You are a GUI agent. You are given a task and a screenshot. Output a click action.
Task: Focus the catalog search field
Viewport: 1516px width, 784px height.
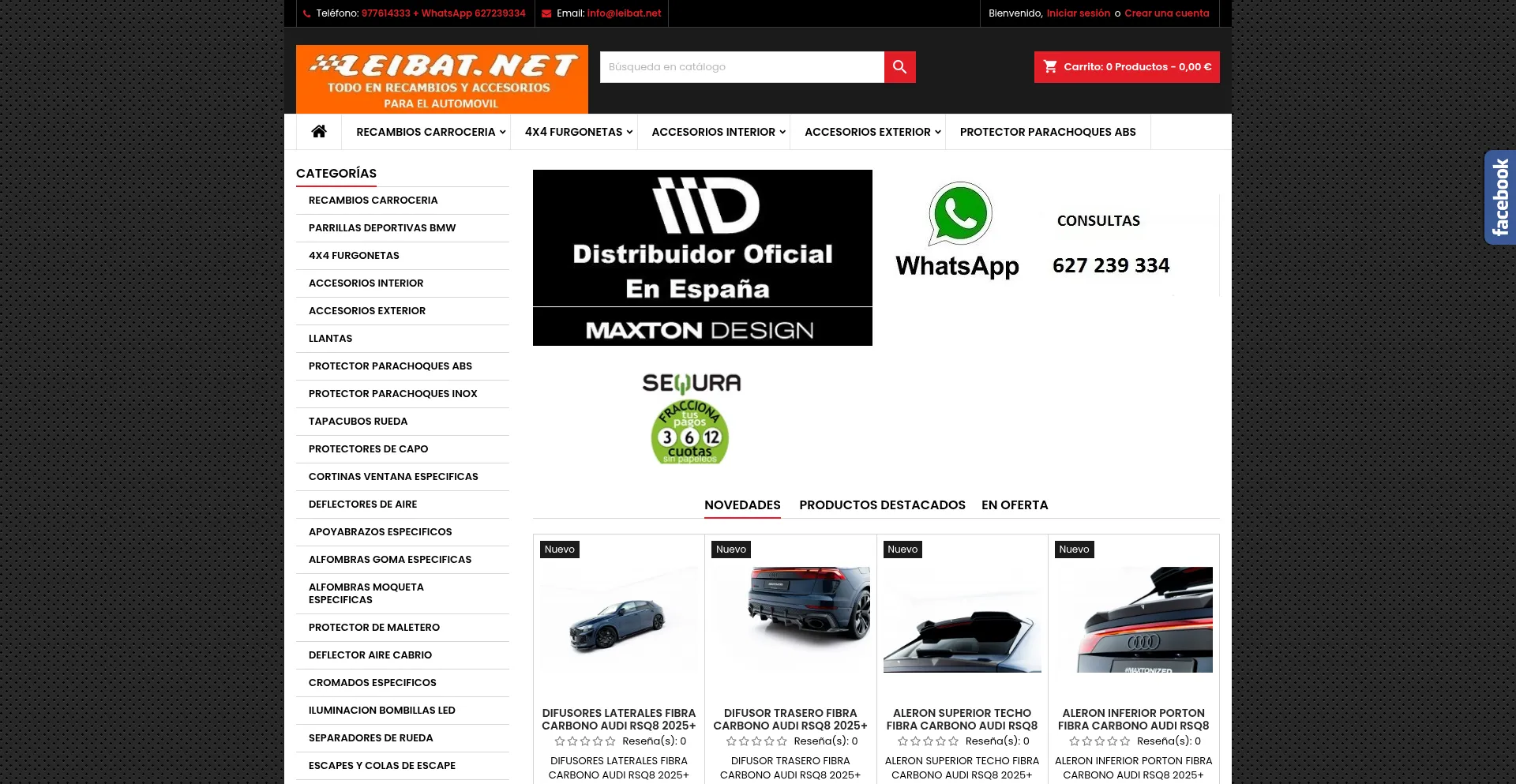(742, 67)
